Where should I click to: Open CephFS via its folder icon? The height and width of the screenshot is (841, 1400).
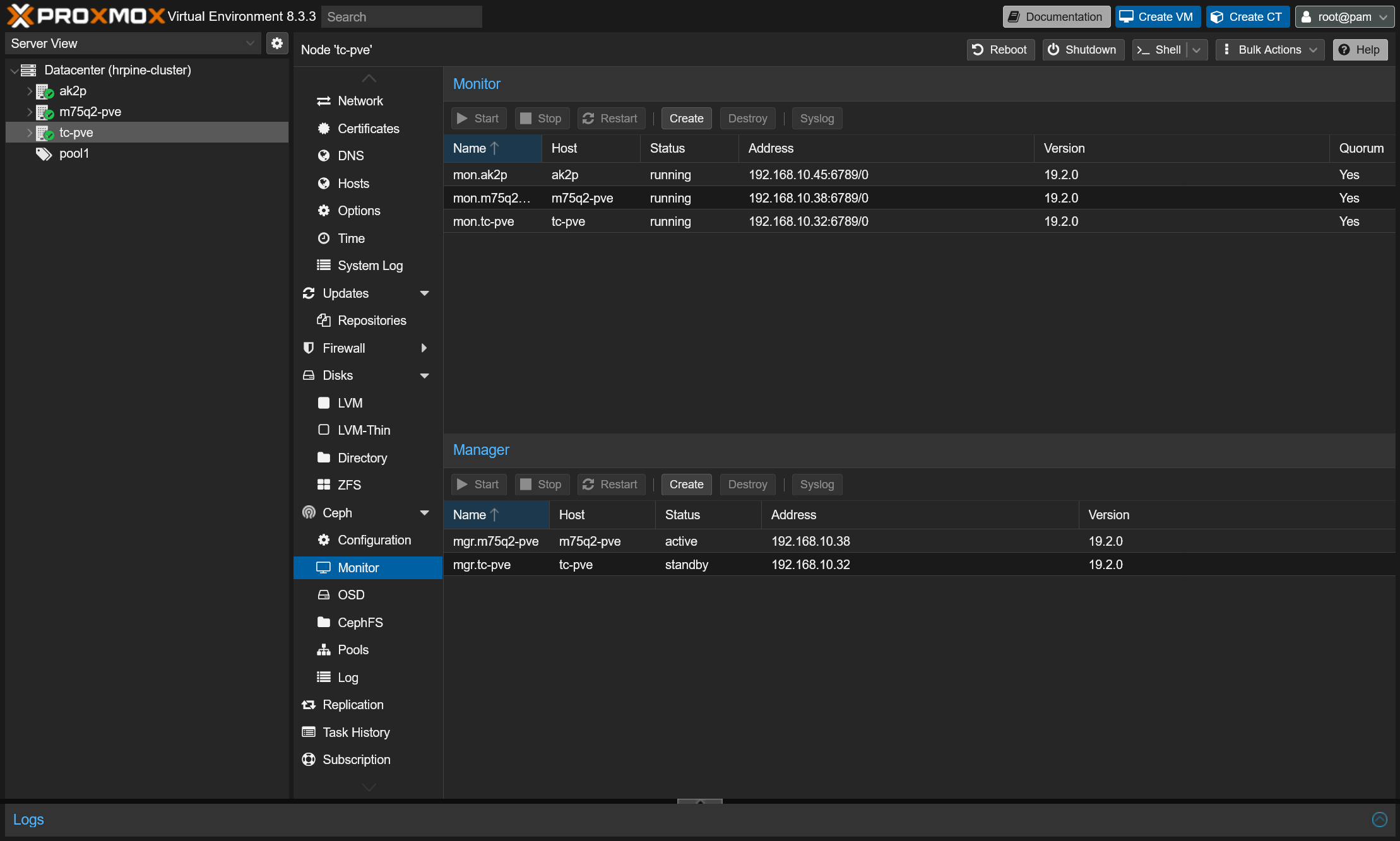tap(324, 623)
